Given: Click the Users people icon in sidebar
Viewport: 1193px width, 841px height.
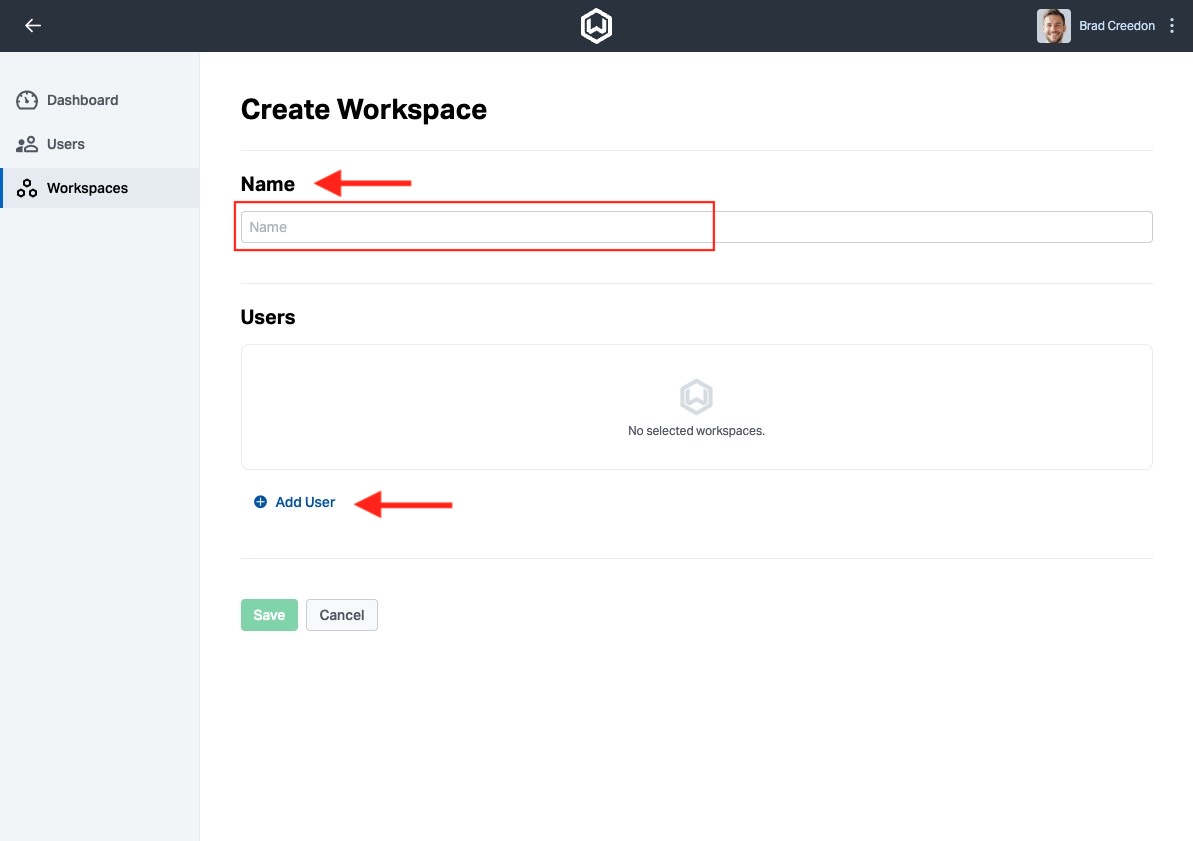Looking at the screenshot, I should click(26, 144).
